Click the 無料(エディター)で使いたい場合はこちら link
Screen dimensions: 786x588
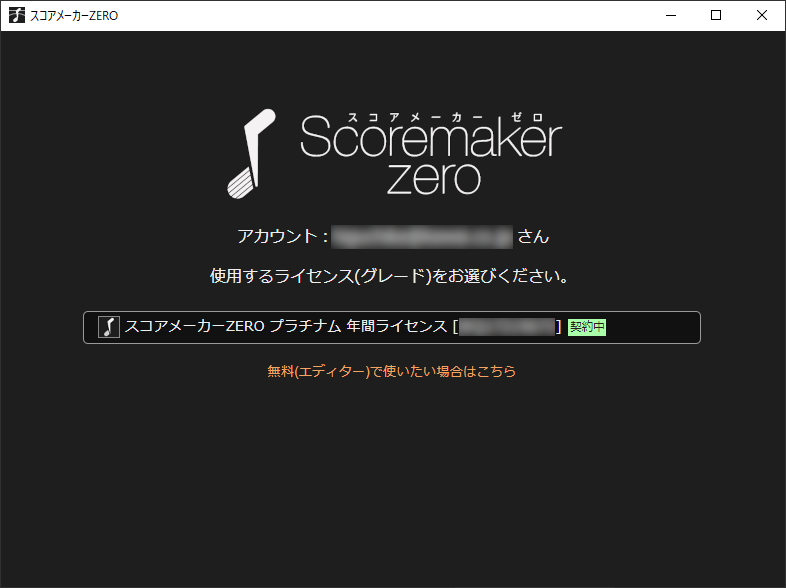[391, 371]
